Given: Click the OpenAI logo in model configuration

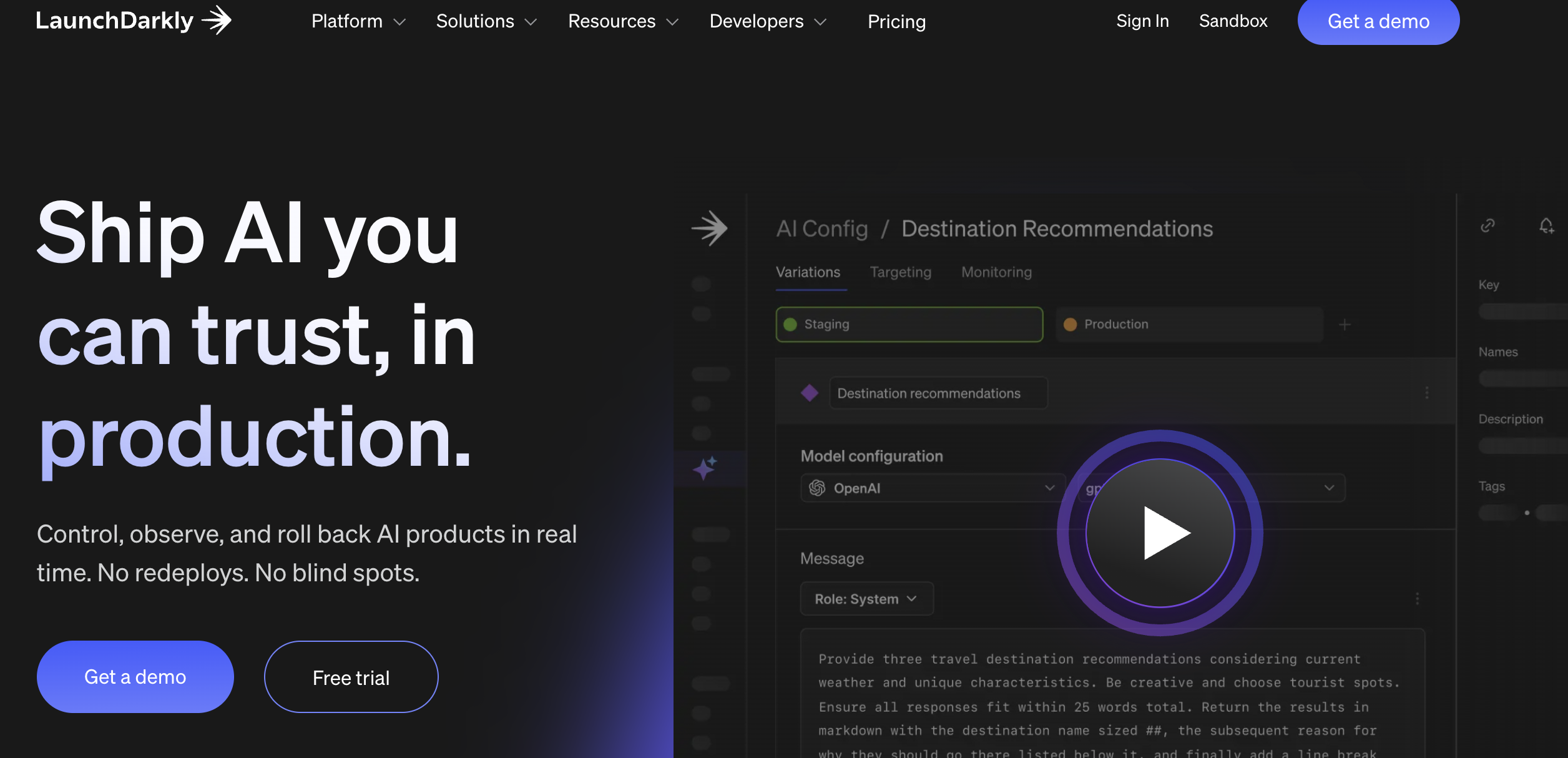Looking at the screenshot, I should tap(818, 488).
